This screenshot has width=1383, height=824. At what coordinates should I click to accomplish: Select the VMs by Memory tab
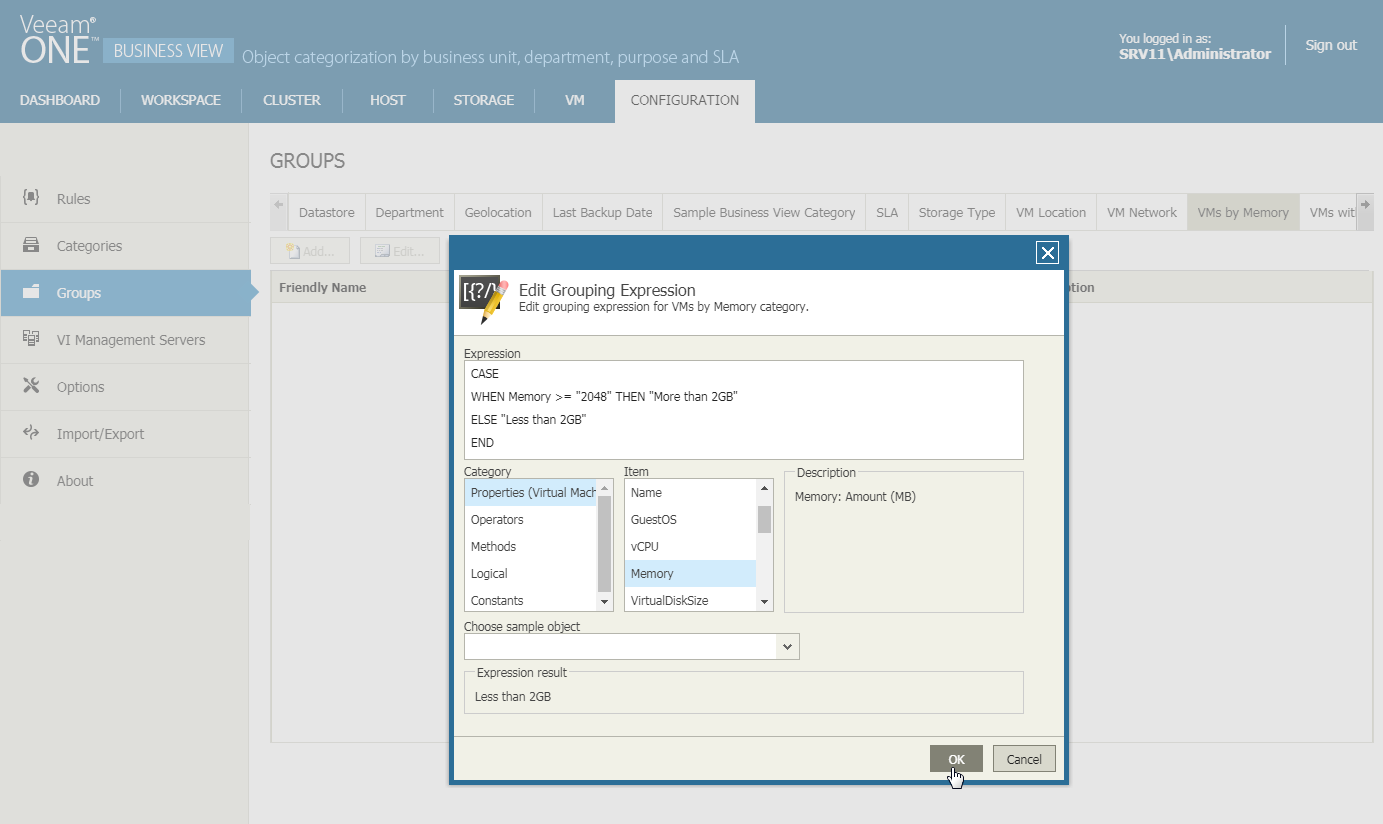(x=1243, y=212)
